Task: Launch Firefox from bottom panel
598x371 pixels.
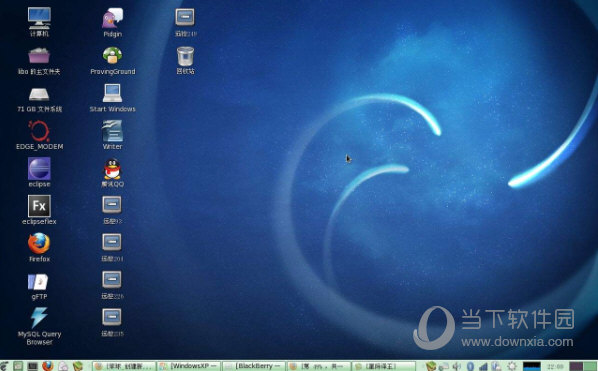Action: [x=48, y=366]
